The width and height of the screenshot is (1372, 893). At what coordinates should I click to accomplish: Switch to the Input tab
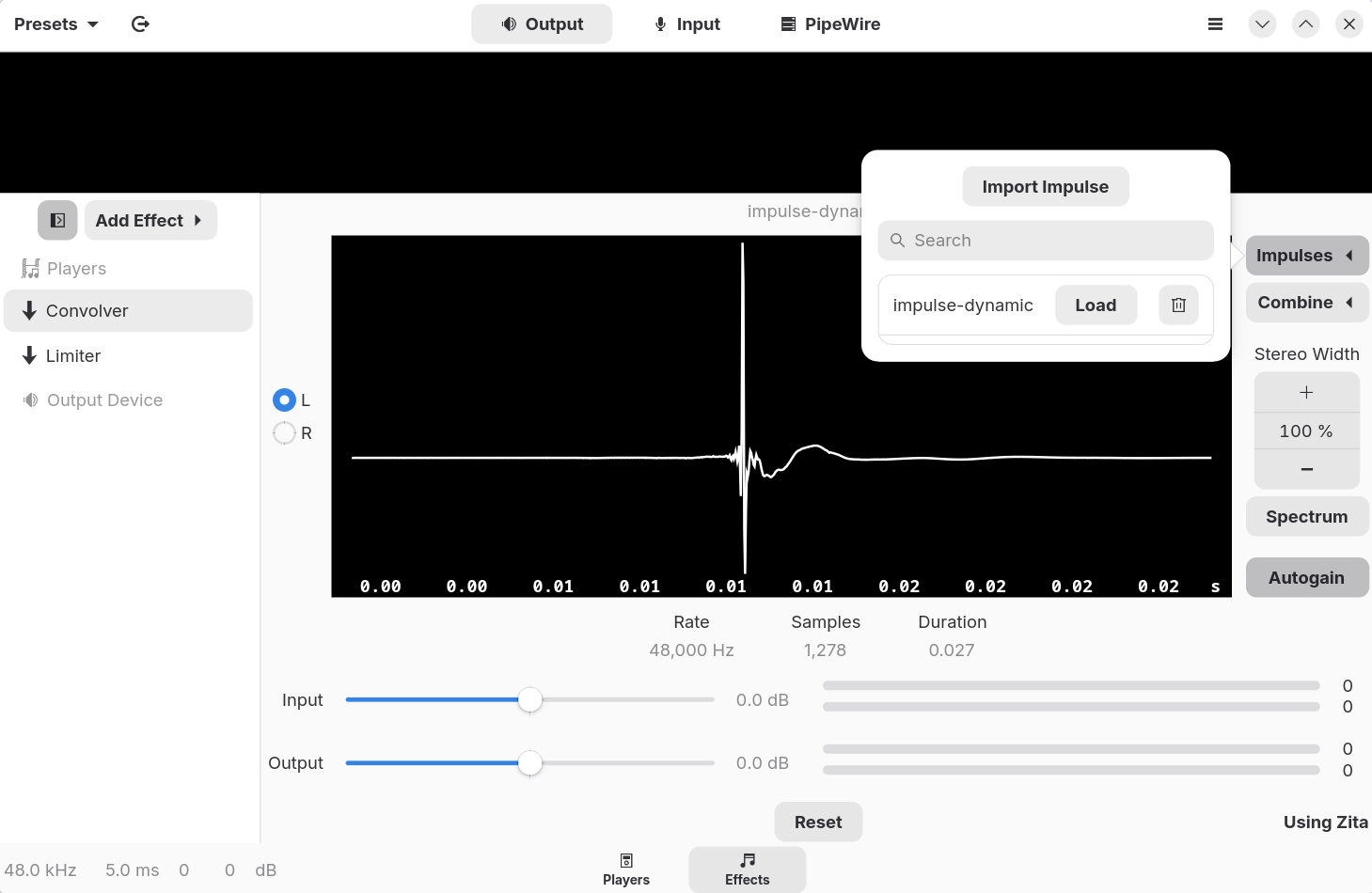(687, 24)
